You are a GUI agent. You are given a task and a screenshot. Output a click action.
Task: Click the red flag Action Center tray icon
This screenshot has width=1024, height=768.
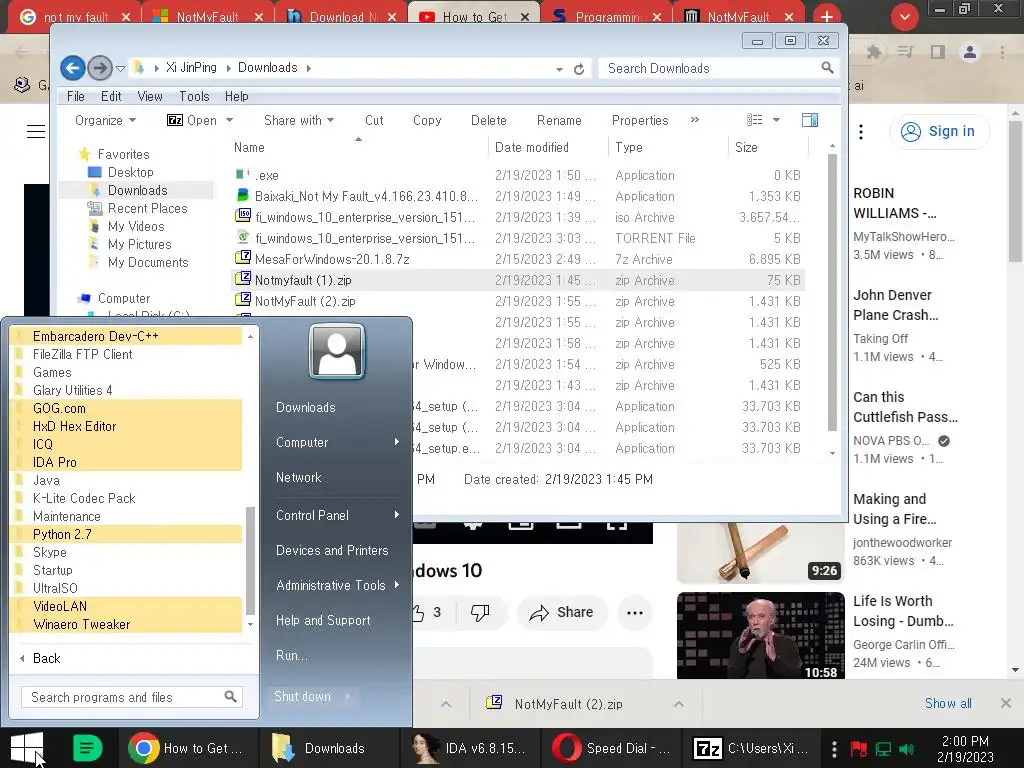click(858, 748)
